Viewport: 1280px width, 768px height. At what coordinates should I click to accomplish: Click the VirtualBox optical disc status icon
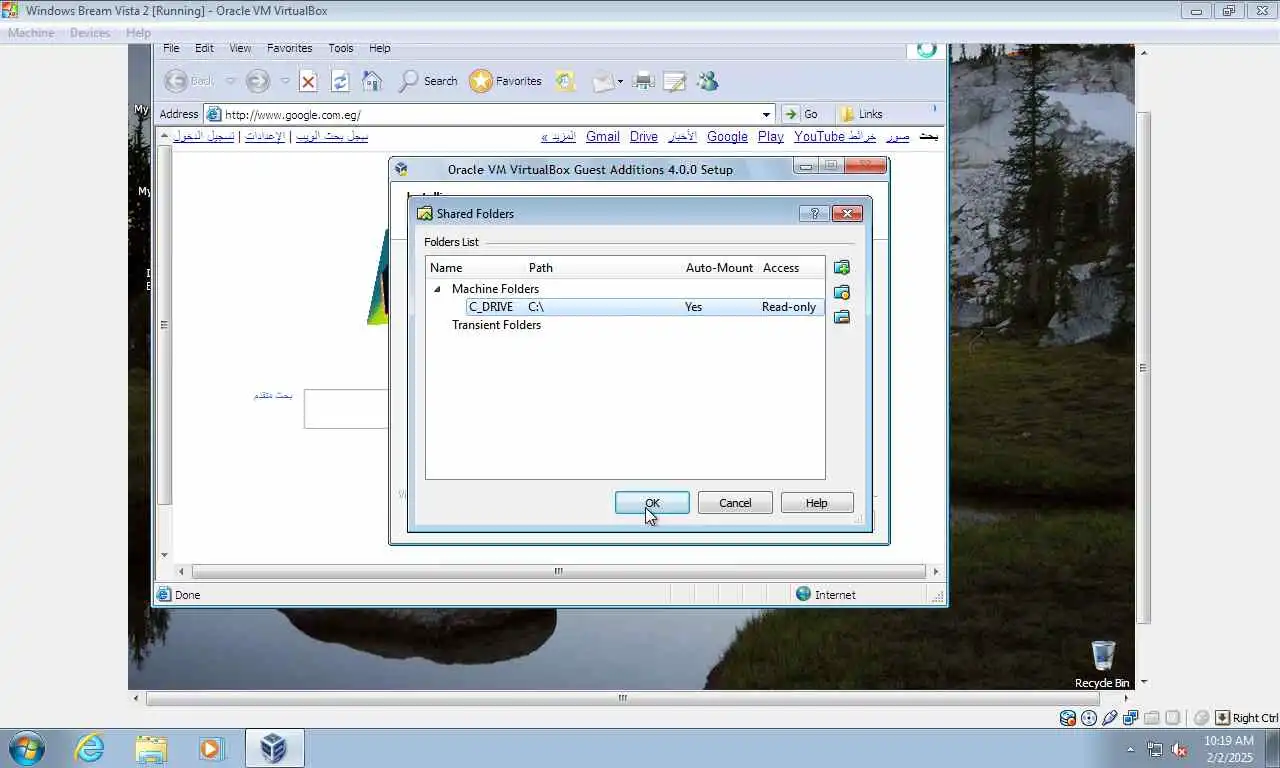[x=1089, y=718]
